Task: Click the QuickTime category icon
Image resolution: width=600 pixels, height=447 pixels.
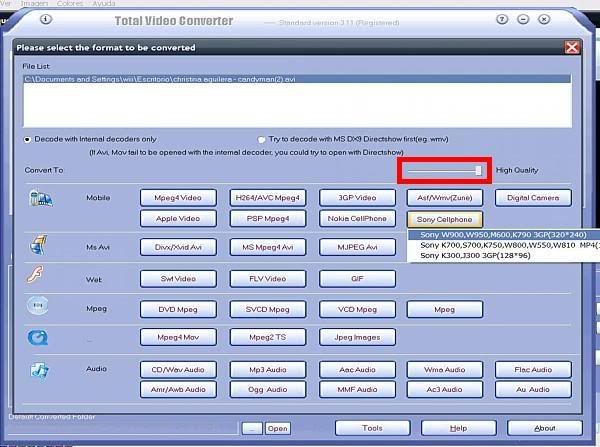Action: 38,338
